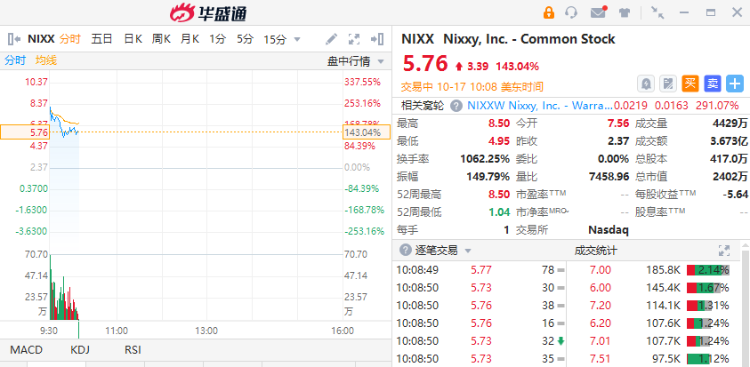Contact support via headset icon

(x=571, y=13)
